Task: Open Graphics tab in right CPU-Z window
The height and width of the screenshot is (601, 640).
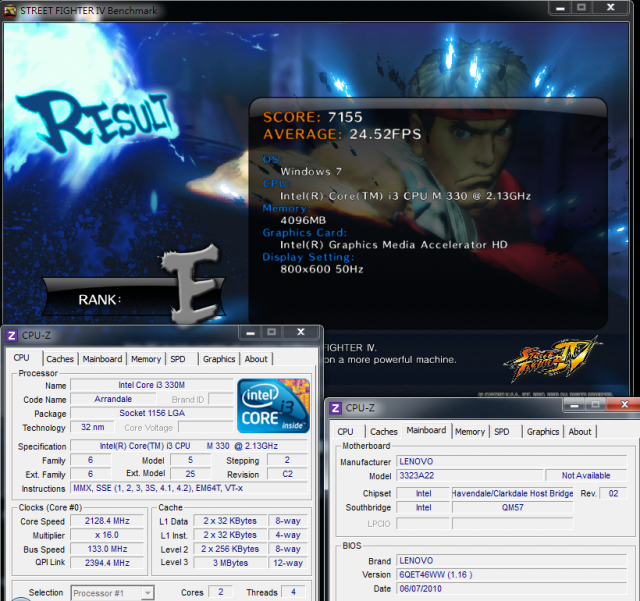Action: (543, 432)
